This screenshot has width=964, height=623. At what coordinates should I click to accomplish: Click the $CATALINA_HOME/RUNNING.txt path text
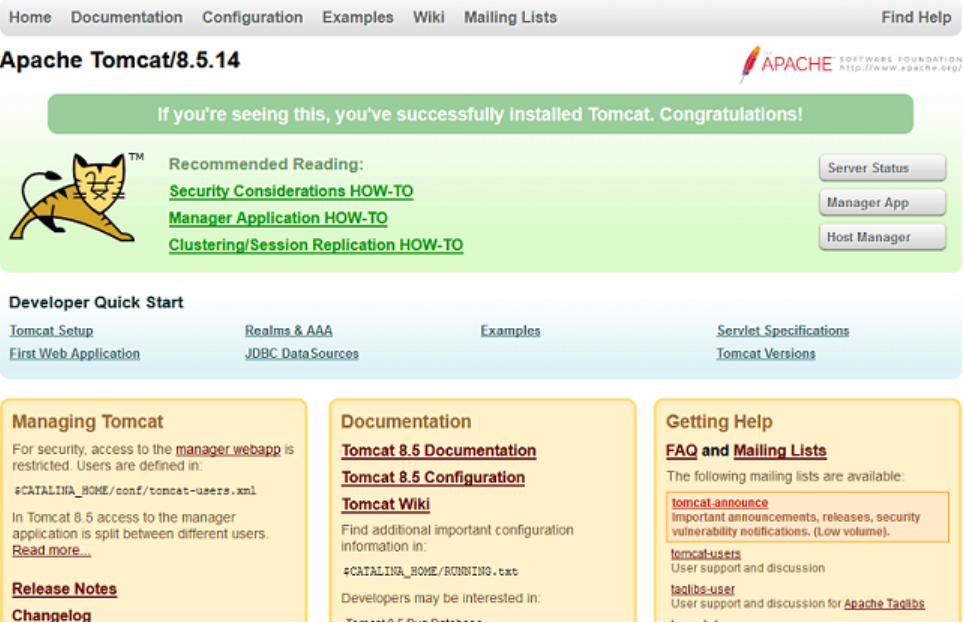(x=430, y=571)
